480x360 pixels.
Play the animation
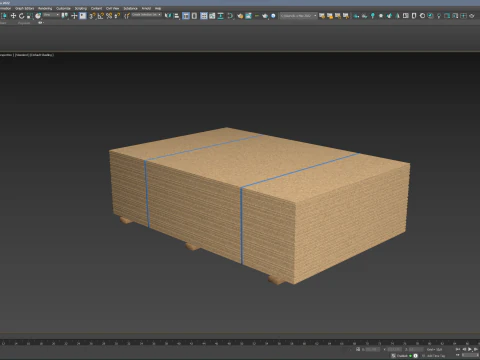coord(470,349)
